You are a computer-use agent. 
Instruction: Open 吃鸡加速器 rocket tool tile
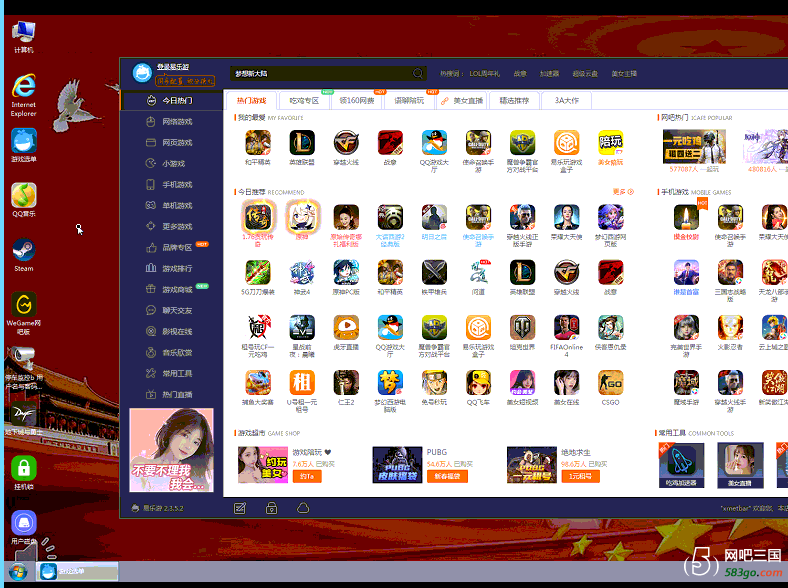coord(682,465)
